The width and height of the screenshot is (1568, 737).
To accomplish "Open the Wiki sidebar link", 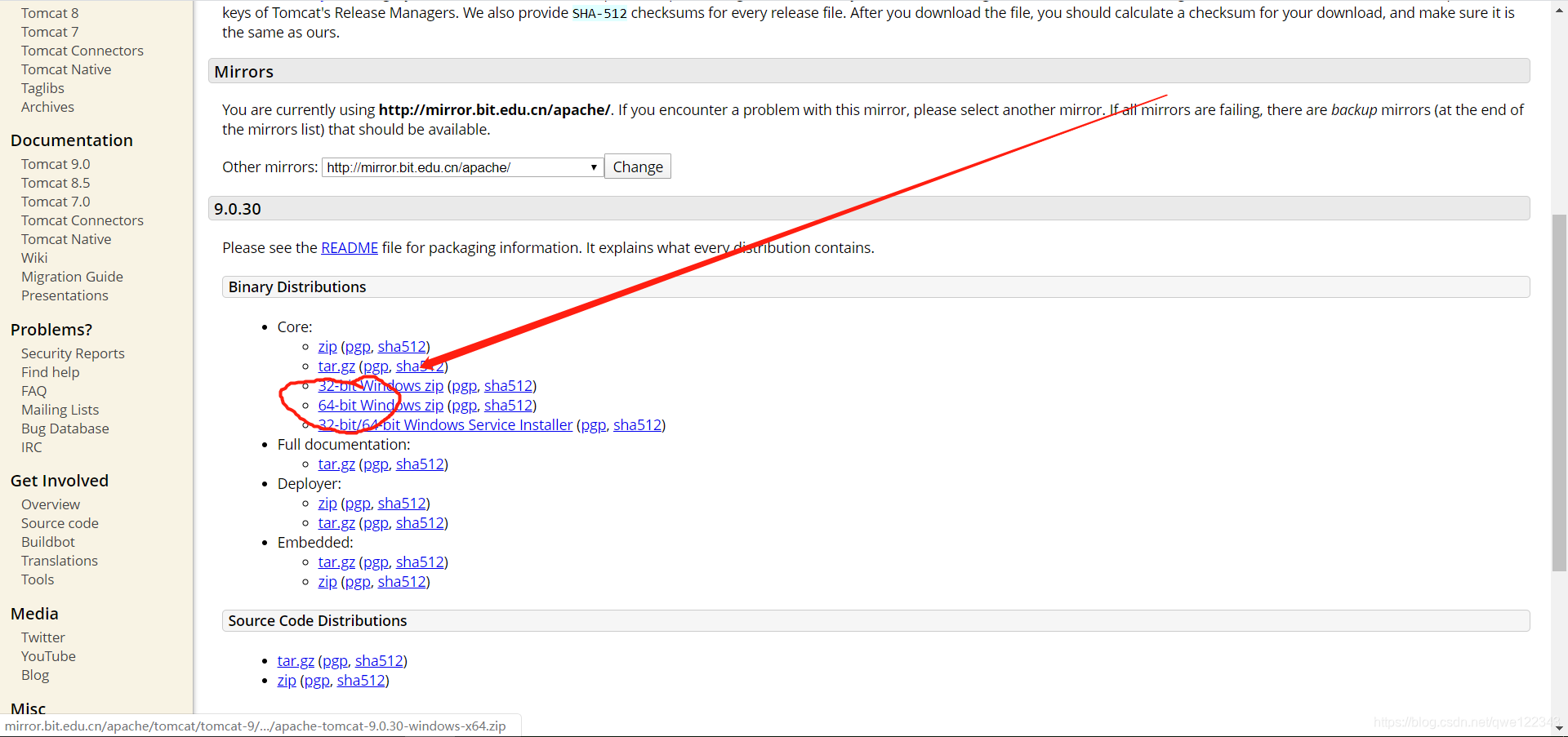I will (34, 258).
